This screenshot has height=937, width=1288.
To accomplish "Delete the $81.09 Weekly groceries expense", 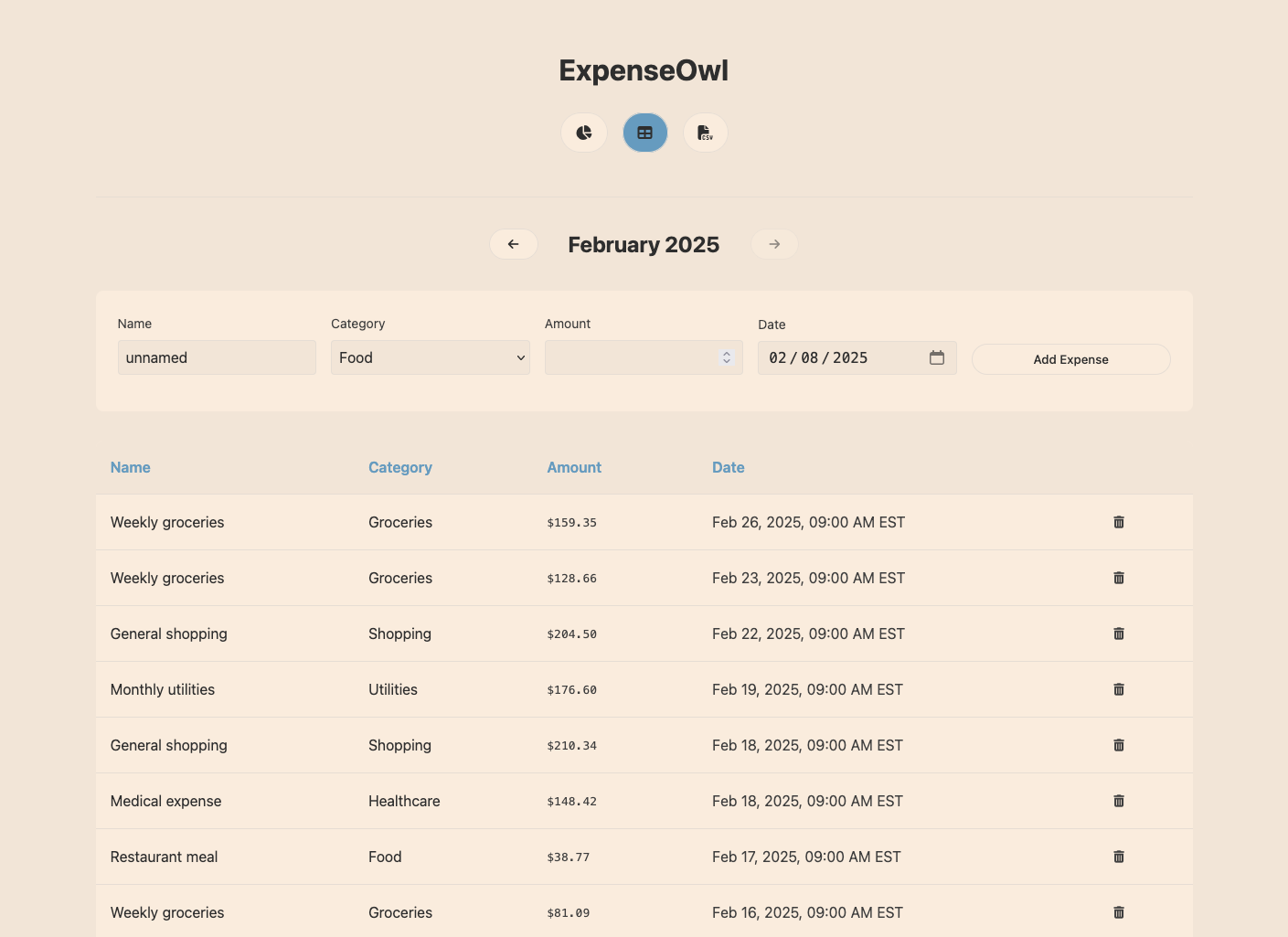I will (x=1119, y=912).
